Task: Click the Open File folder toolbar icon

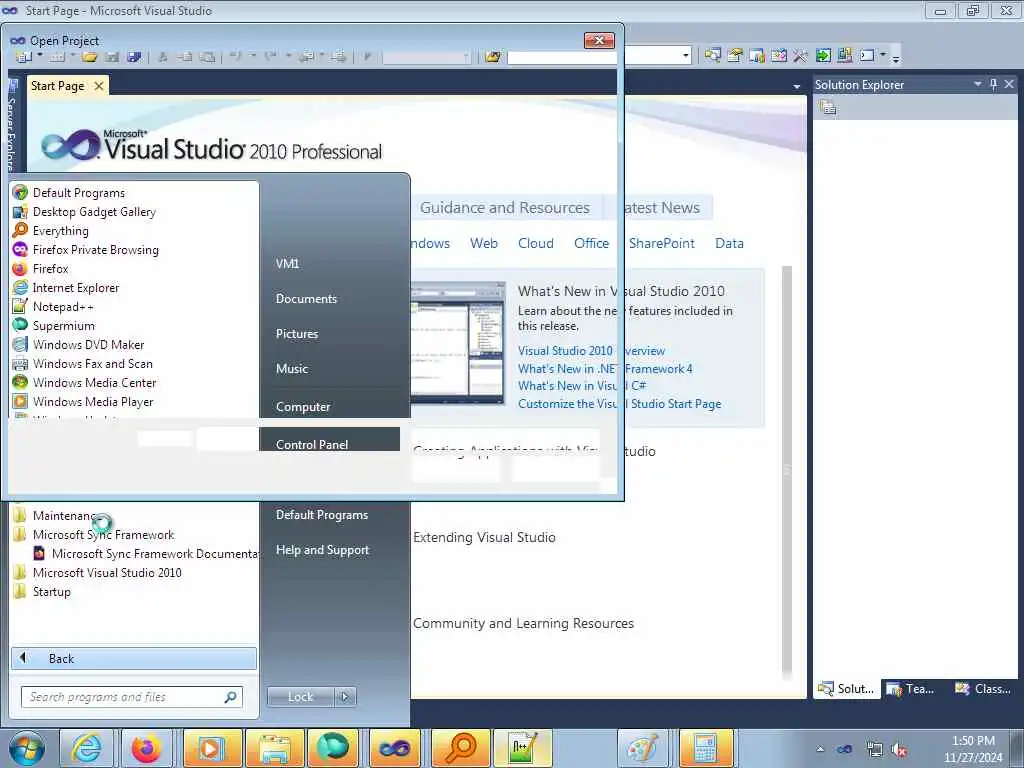Action: pos(89,57)
